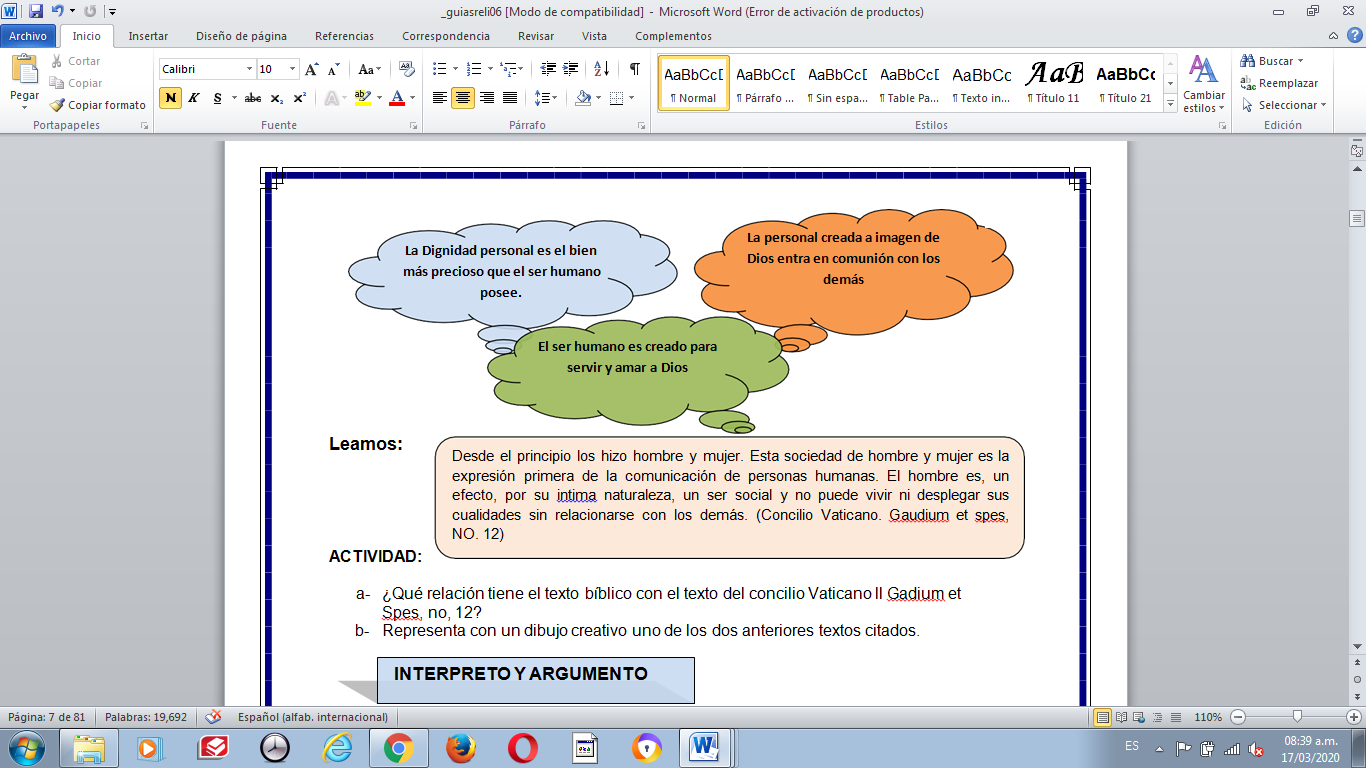Image resolution: width=1366 pixels, height=768 pixels.
Task: Click the Bullets list icon
Action: pyautogui.click(x=439, y=69)
